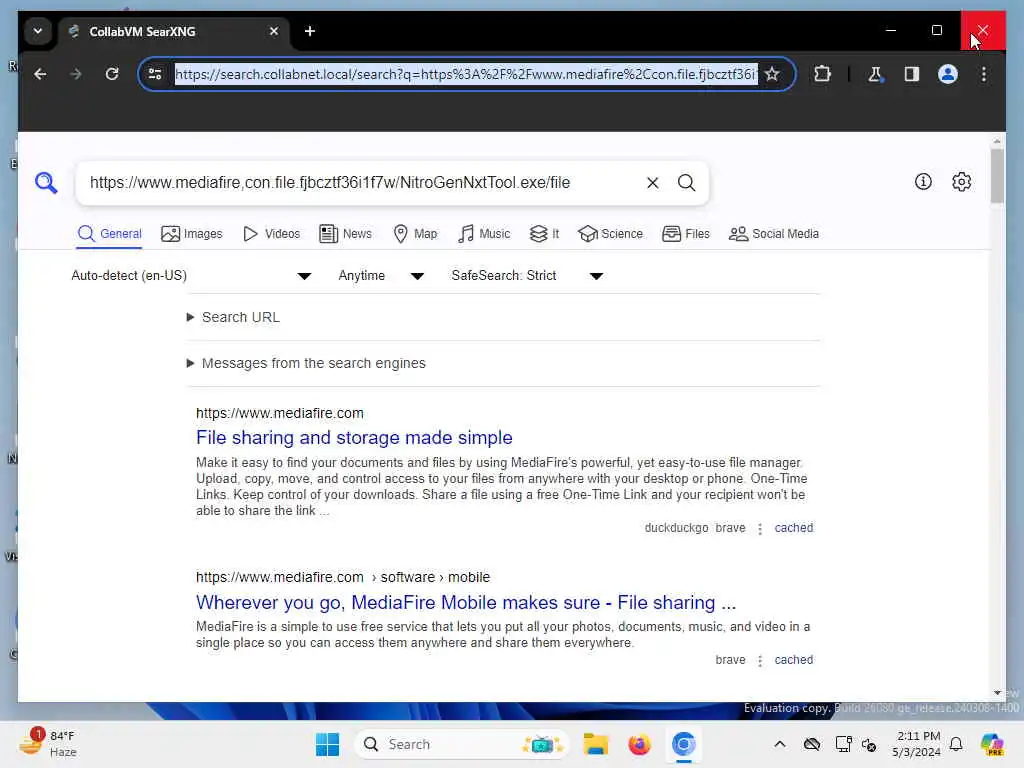
Task: Select the General category tab
Action: pyautogui.click(x=109, y=234)
